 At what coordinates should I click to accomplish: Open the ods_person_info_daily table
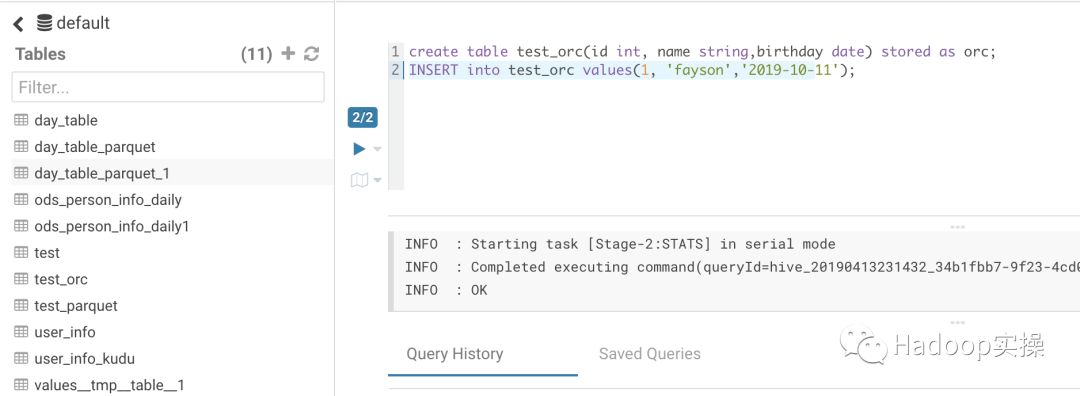[x=107, y=200]
